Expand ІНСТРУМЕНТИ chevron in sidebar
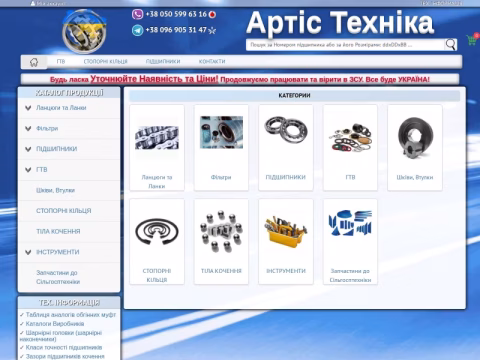 (28, 252)
